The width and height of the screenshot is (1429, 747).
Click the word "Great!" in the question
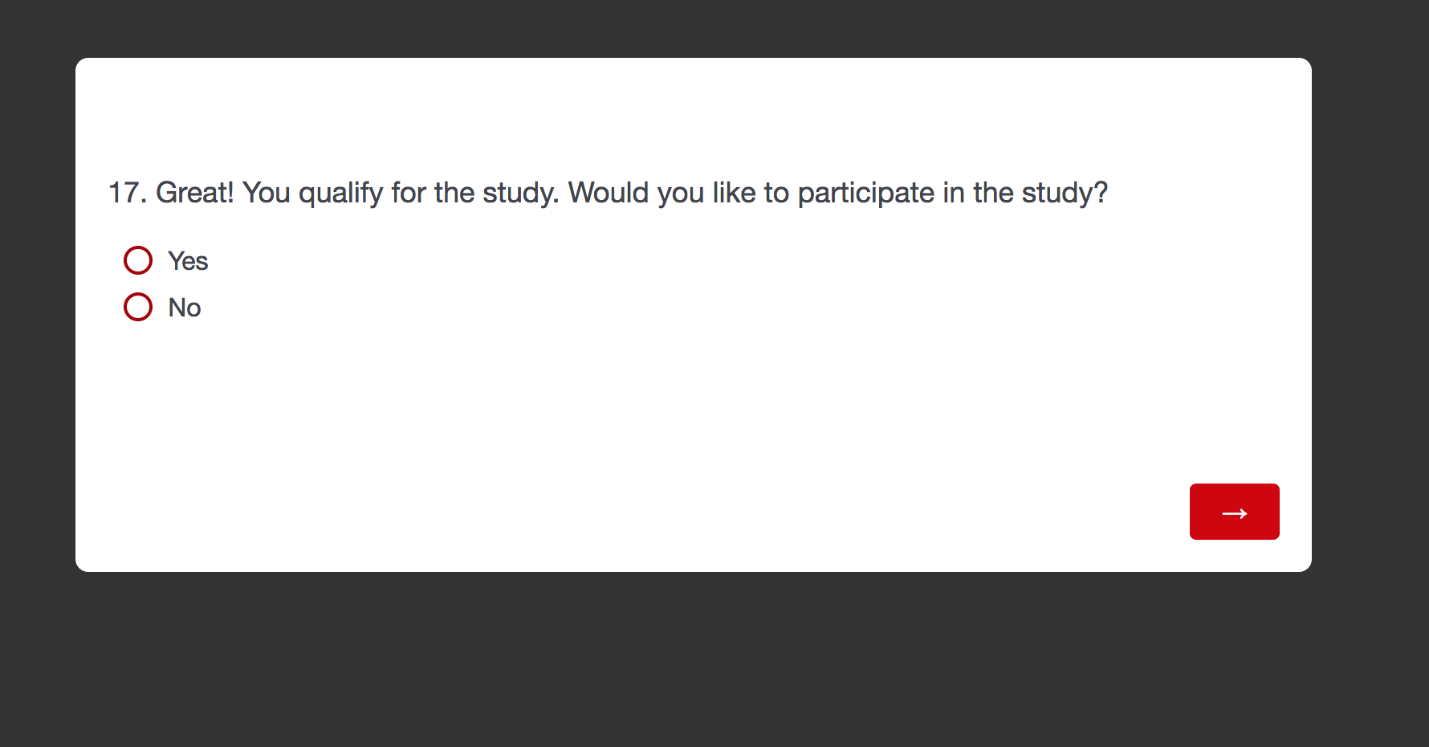click(195, 192)
